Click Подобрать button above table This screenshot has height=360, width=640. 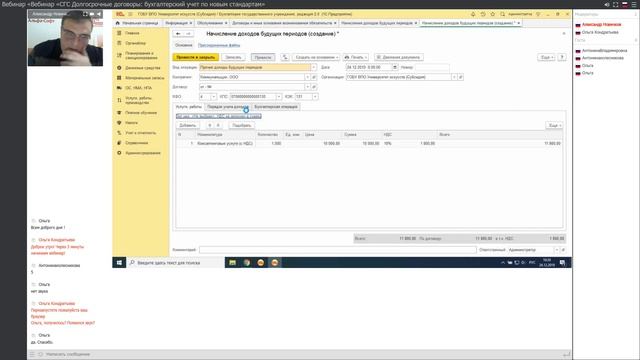tap(242, 125)
